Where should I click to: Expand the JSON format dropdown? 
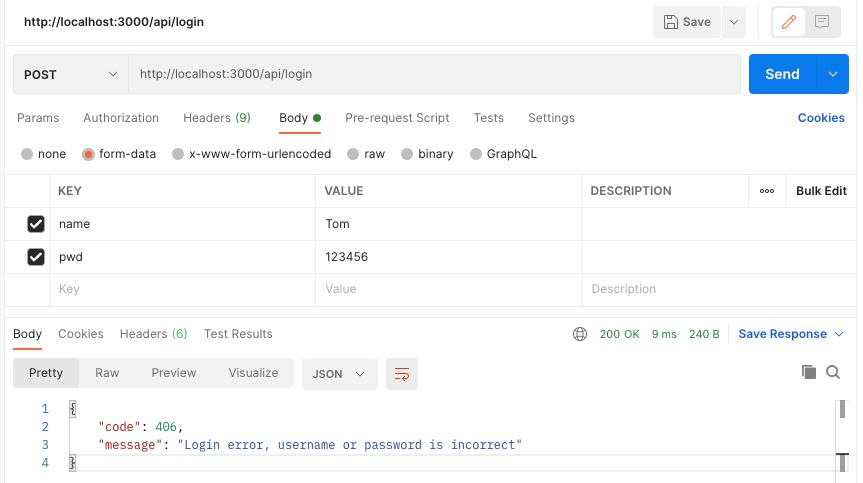pos(339,374)
